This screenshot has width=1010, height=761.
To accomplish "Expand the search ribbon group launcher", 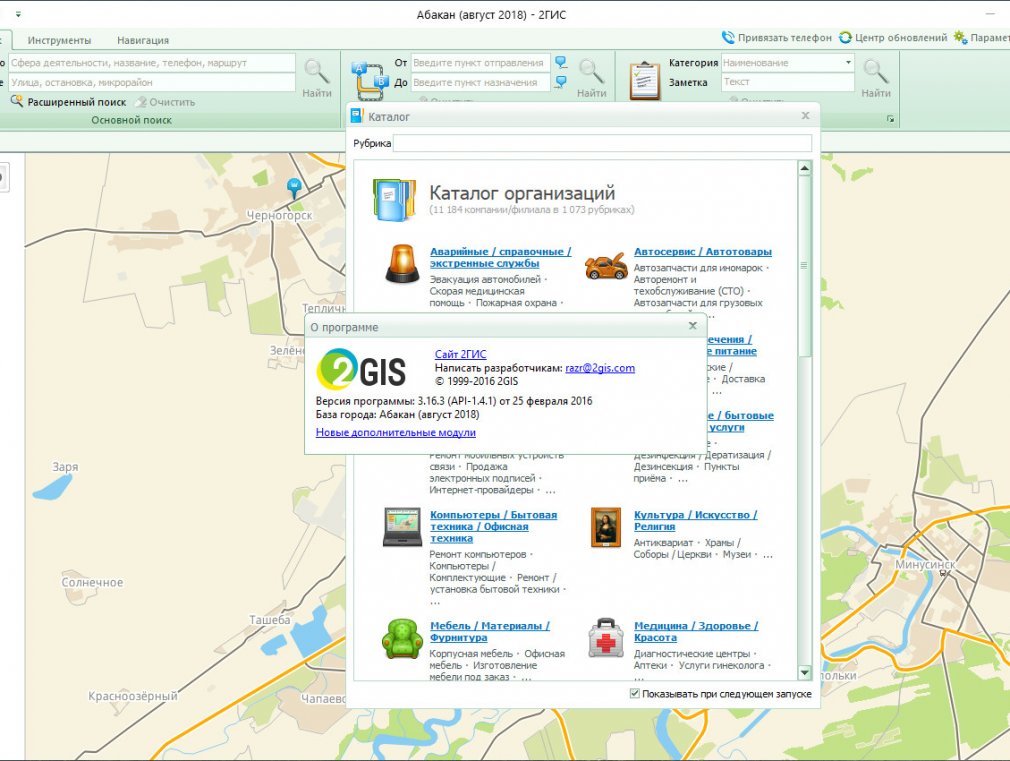I will click(x=890, y=119).
